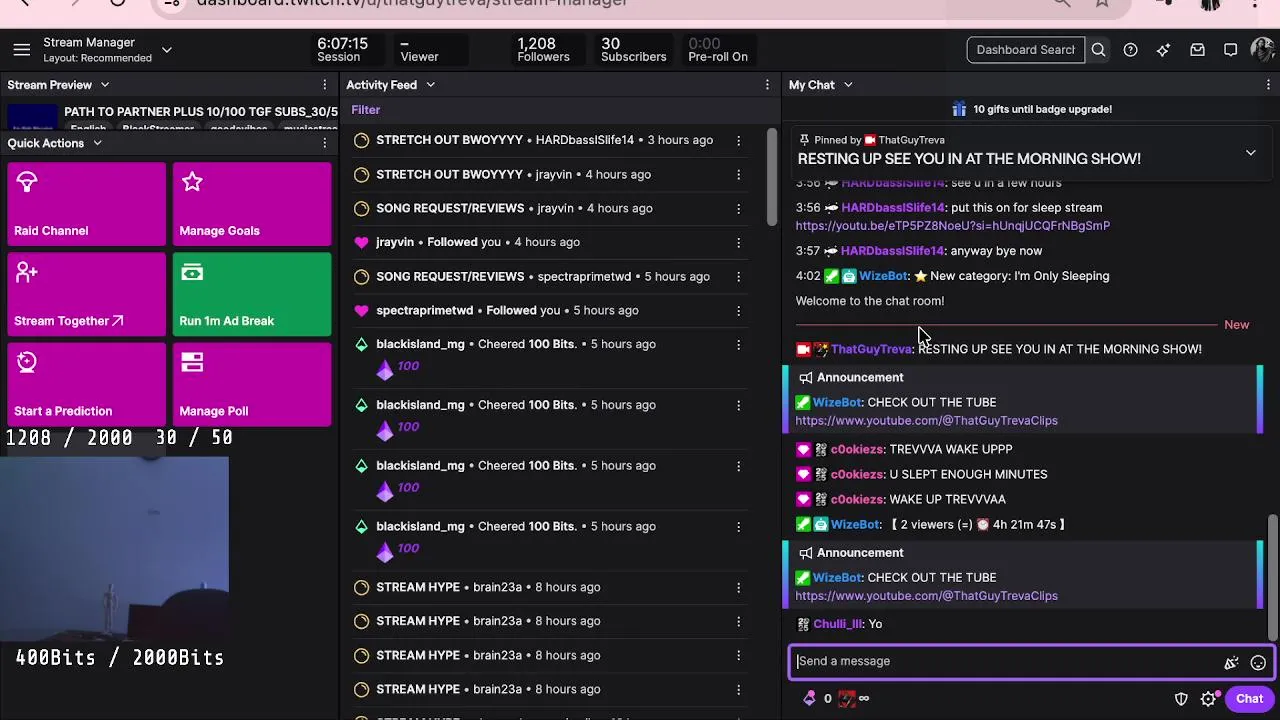Click the Activity Feed scrollbar
Screen dimensions: 1280x720
click(x=771, y=178)
